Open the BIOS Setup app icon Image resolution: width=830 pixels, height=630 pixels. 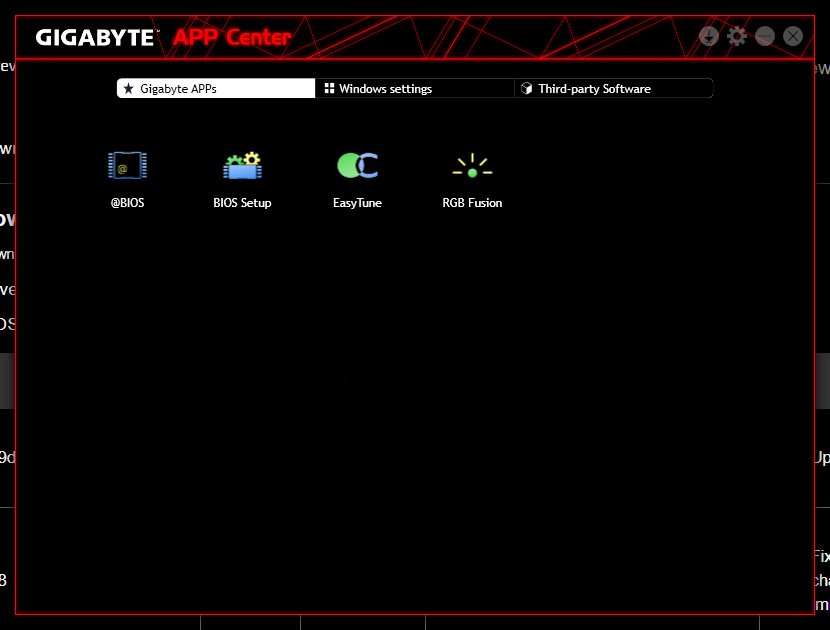pos(242,166)
